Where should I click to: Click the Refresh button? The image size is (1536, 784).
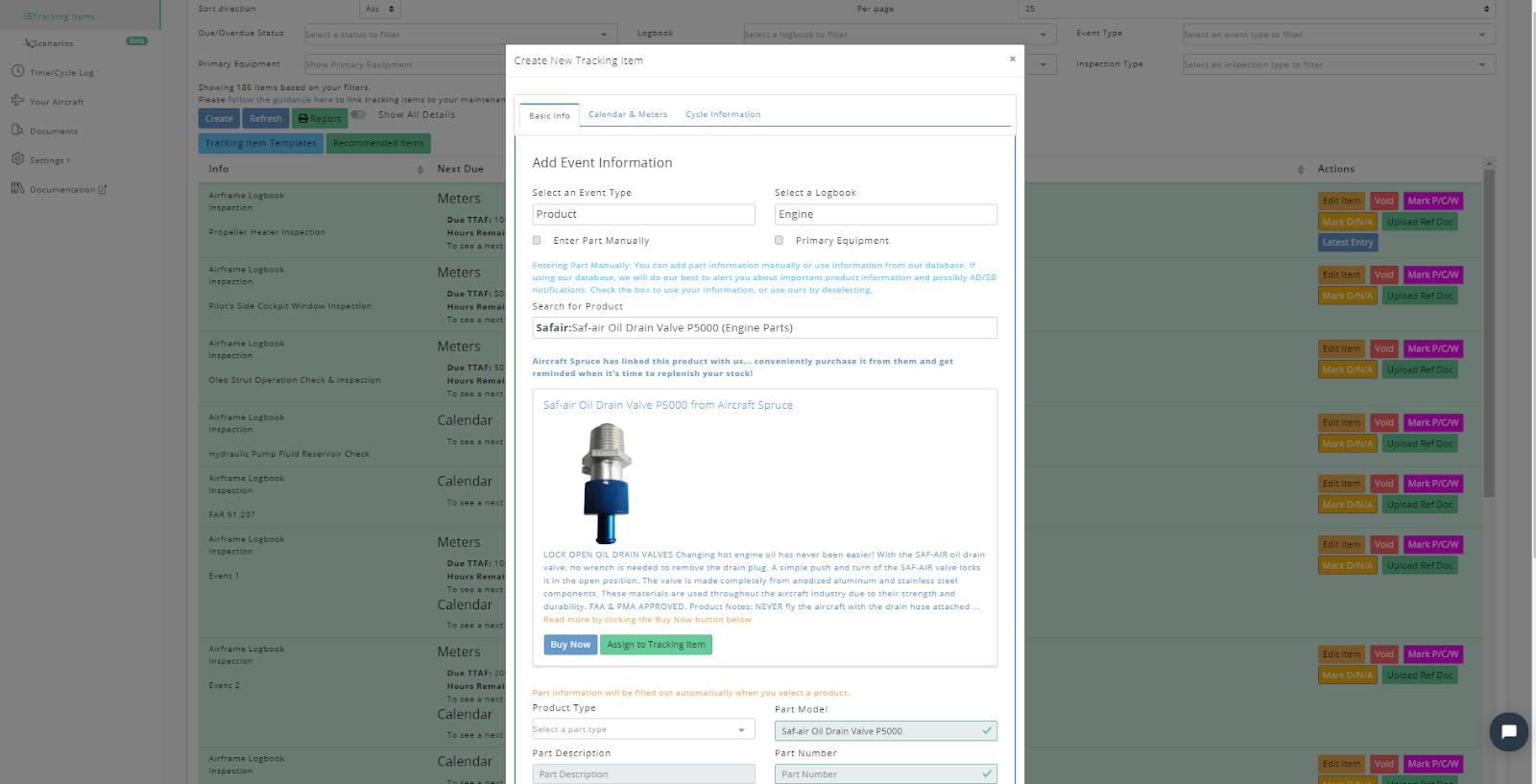(x=266, y=119)
